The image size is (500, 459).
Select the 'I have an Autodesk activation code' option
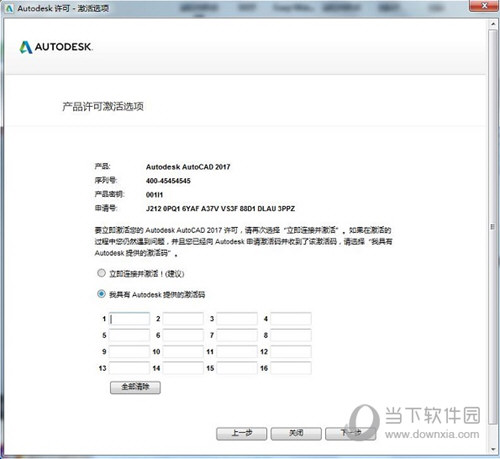[101, 294]
